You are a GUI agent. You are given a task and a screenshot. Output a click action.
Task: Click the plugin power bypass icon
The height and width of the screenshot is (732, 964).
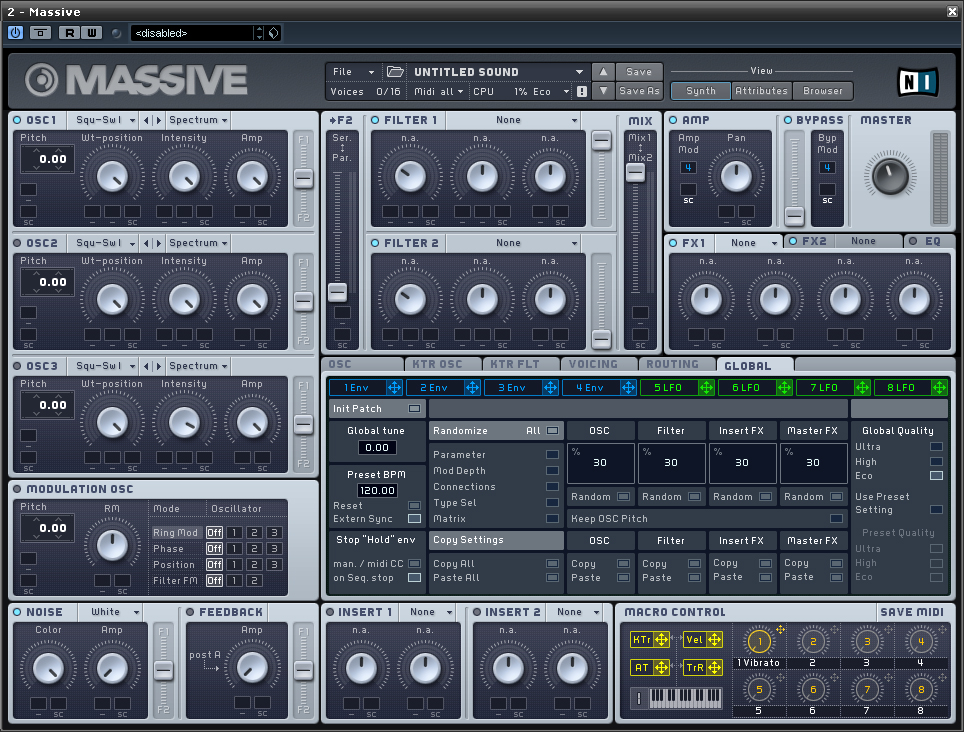pos(15,33)
